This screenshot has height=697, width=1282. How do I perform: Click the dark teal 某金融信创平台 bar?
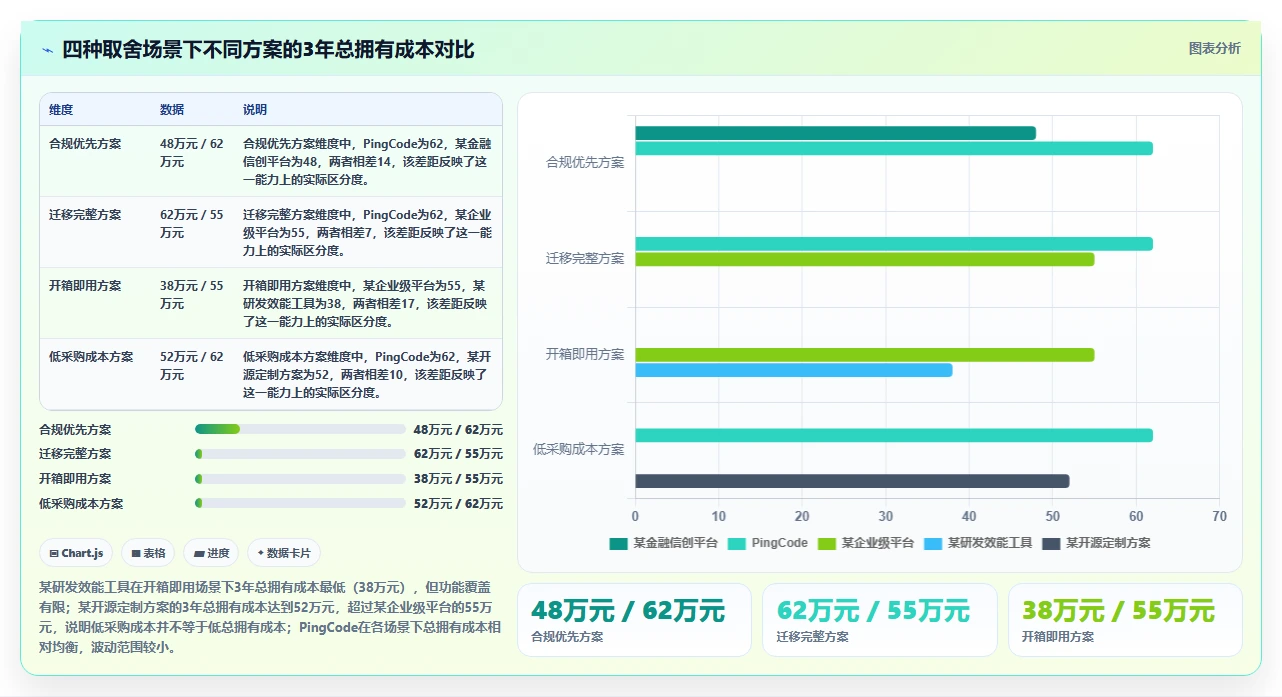click(835, 133)
